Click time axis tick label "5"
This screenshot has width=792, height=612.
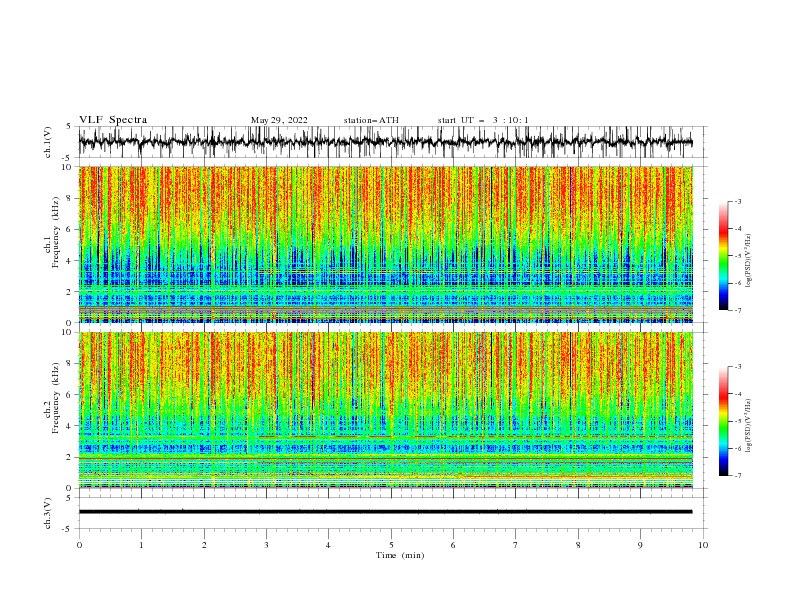coord(391,545)
